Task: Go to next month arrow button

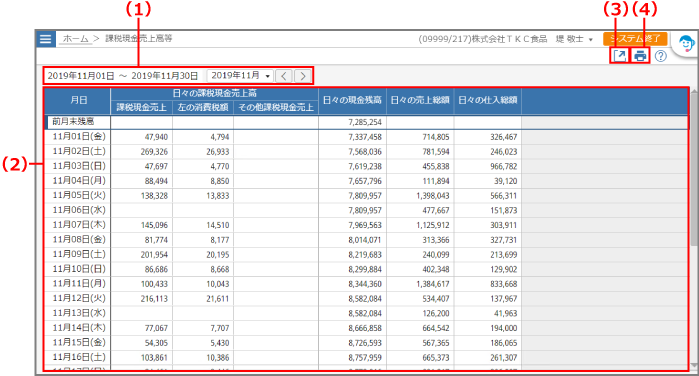Action: [303, 76]
